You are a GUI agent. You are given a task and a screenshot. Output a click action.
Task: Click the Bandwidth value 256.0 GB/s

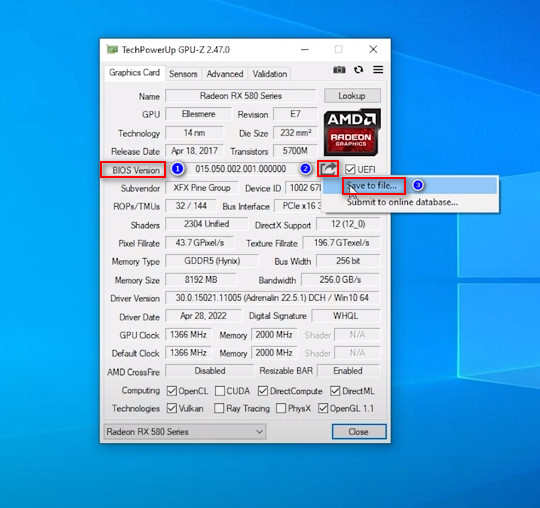(x=340, y=280)
